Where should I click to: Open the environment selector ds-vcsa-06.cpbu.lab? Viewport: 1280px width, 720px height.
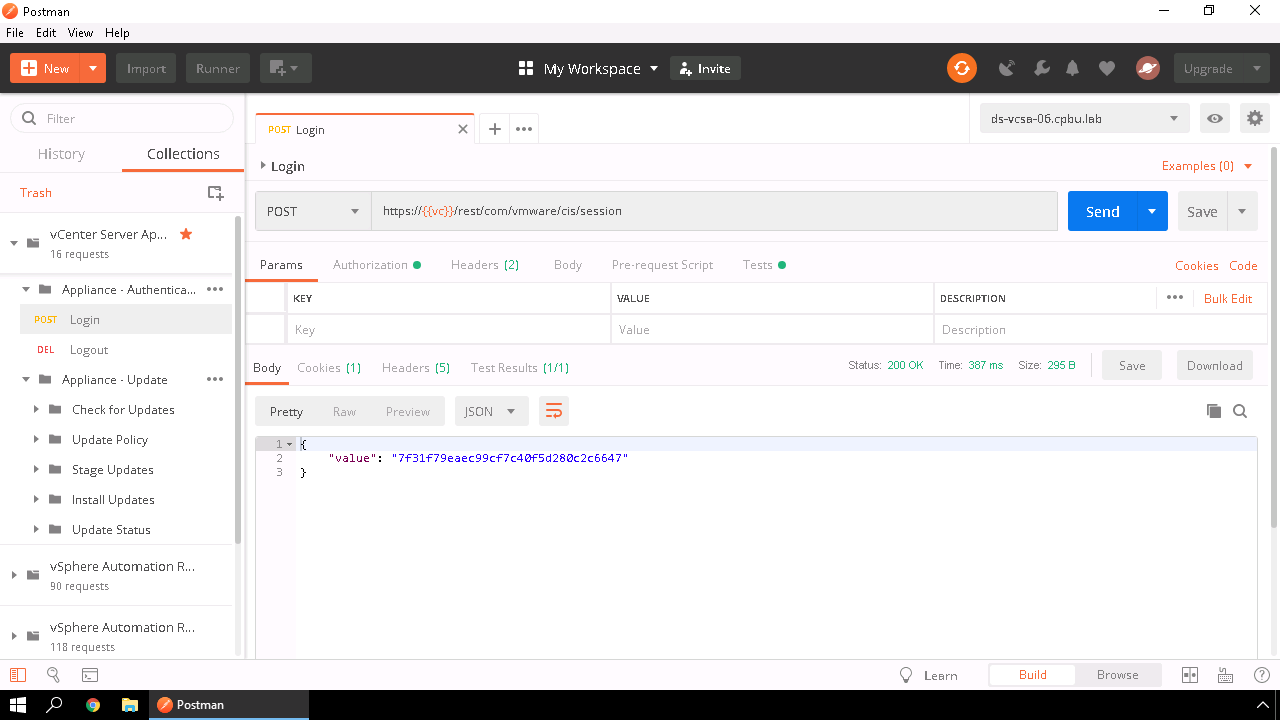click(1084, 118)
